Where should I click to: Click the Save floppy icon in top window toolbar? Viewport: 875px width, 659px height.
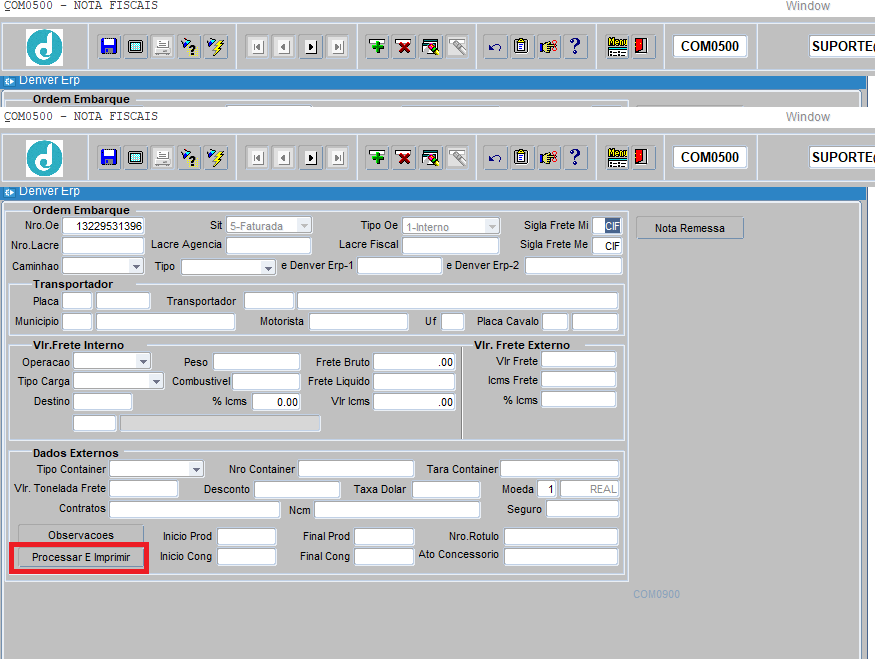click(x=109, y=46)
